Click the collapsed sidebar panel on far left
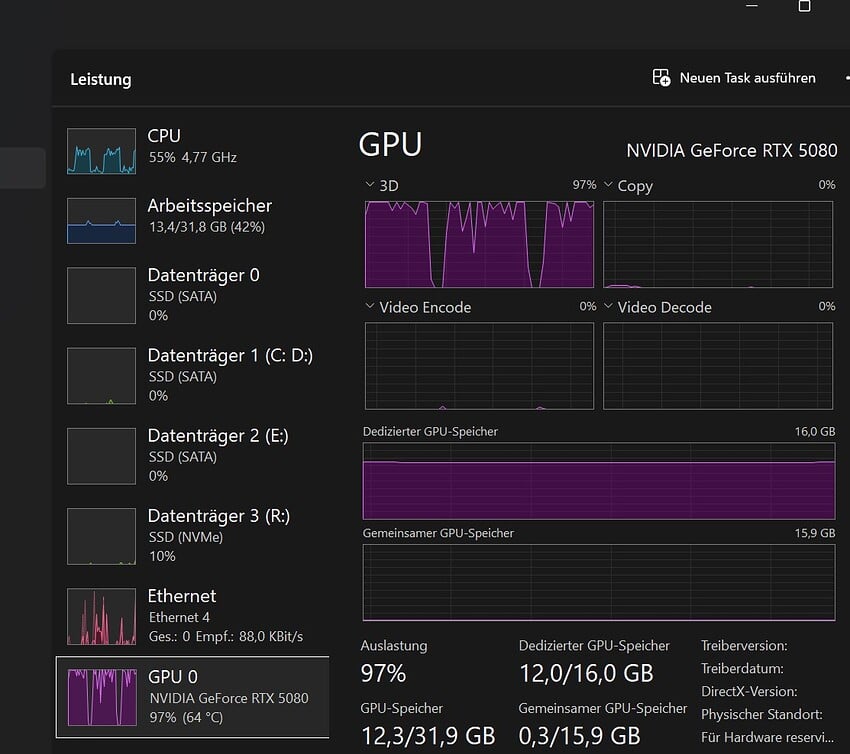Viewport: 850px width, 754px height. pos(22,167)
